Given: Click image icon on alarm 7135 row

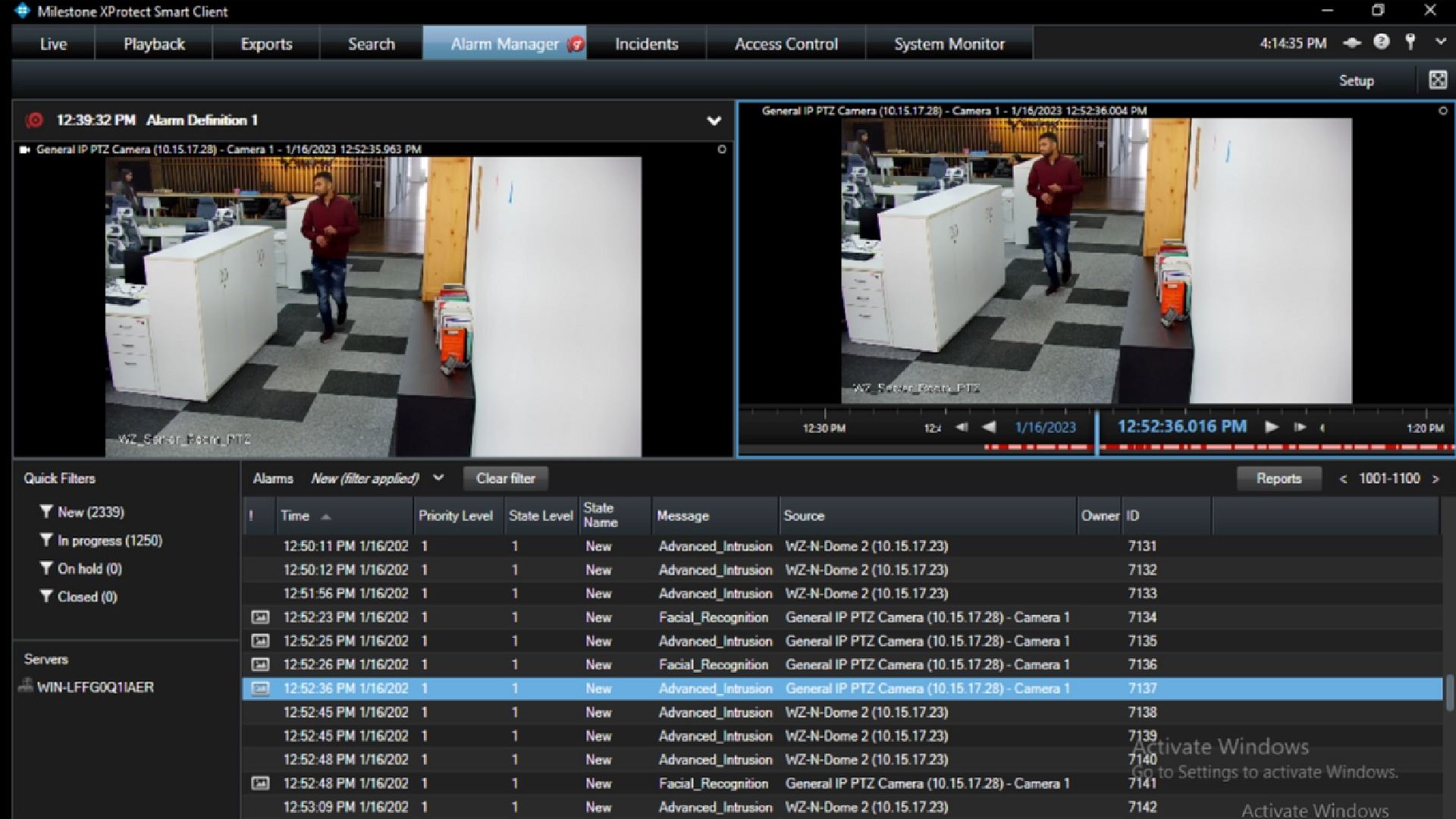Looking at the screenshot, I should tap(260, 641).
